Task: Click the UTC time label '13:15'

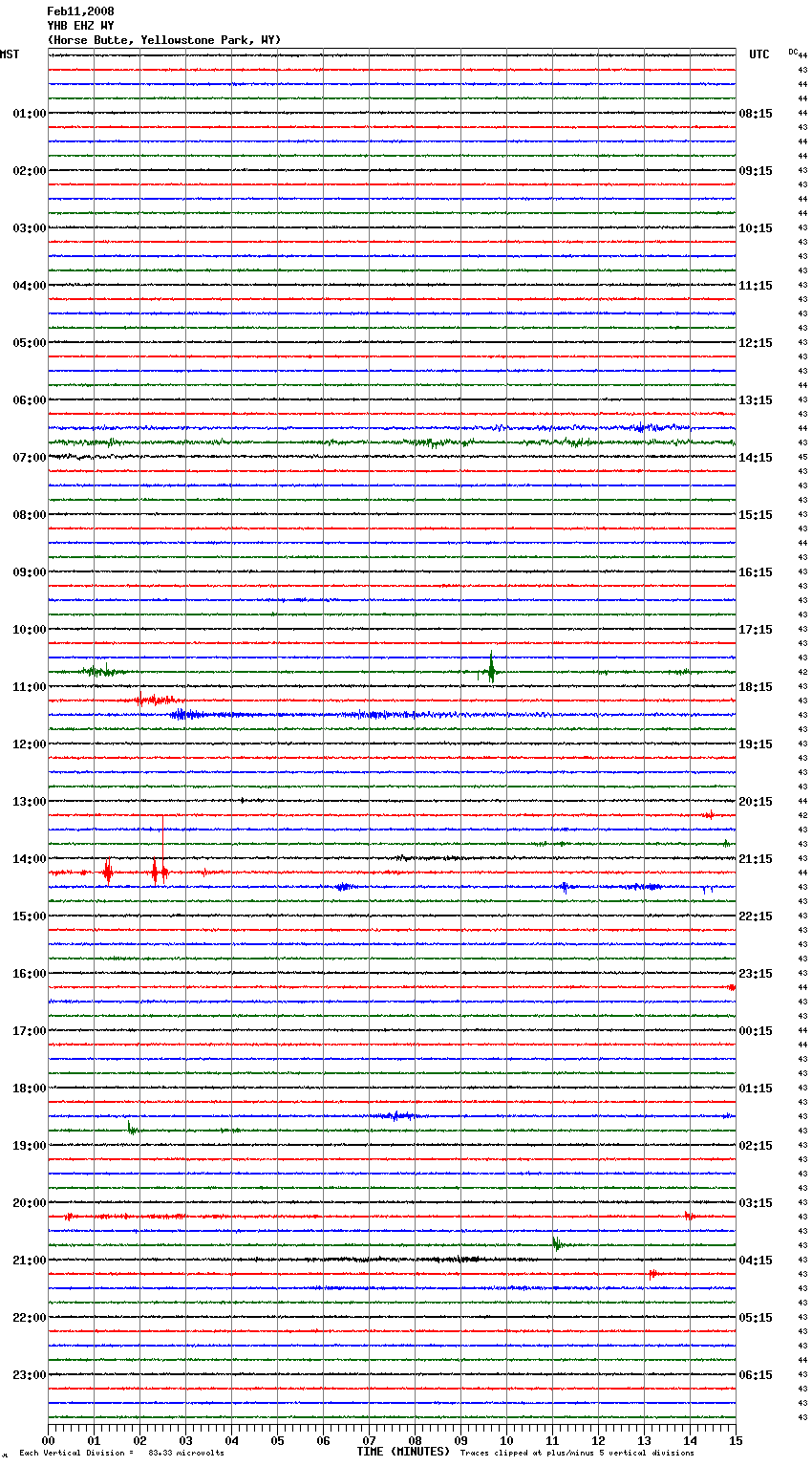Action: pos(756,400)
